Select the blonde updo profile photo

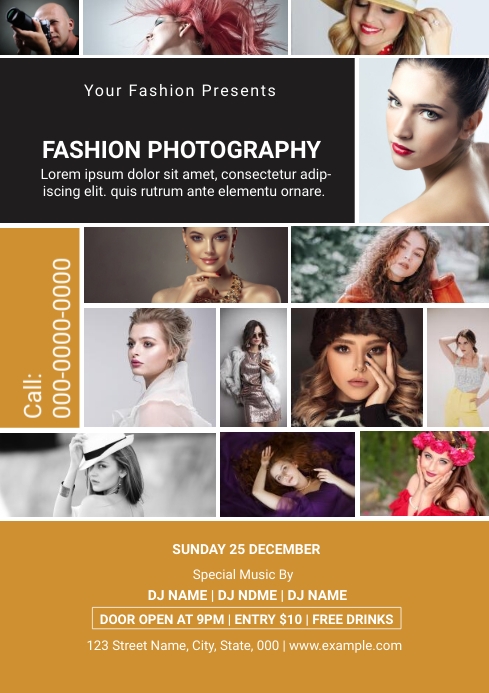tap(150, 367)
